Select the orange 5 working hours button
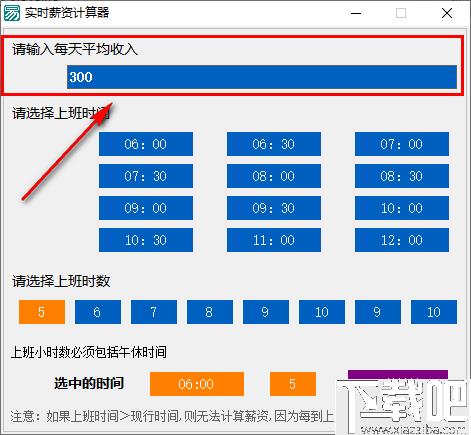This screenshot has height=435, width=471. [x=42, y=312]
